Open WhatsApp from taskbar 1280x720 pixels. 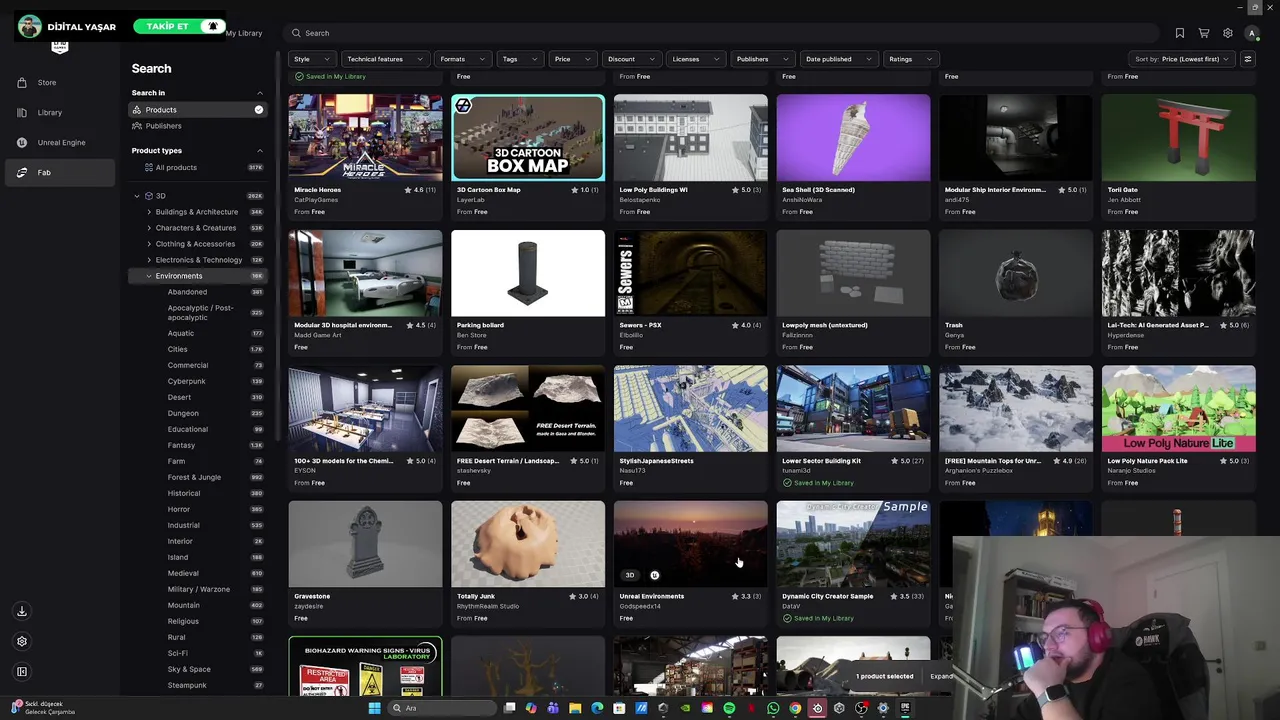(x=773, y=708)
